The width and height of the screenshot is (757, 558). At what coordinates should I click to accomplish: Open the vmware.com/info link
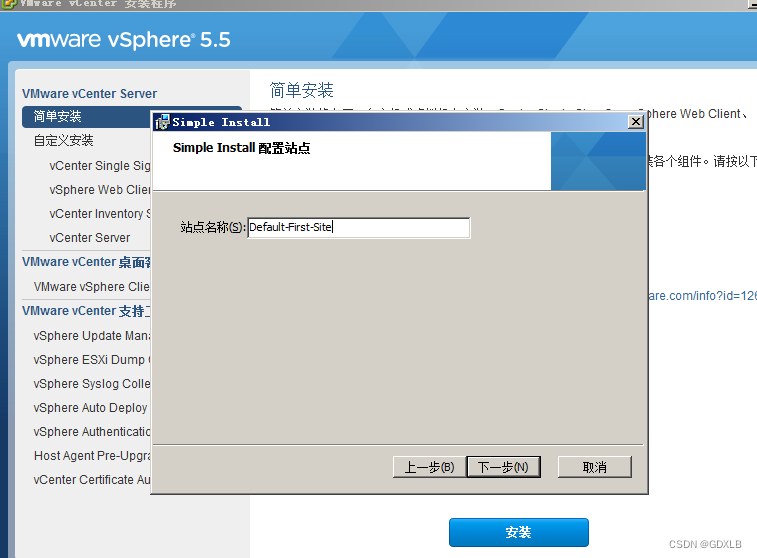coord(702,295)
